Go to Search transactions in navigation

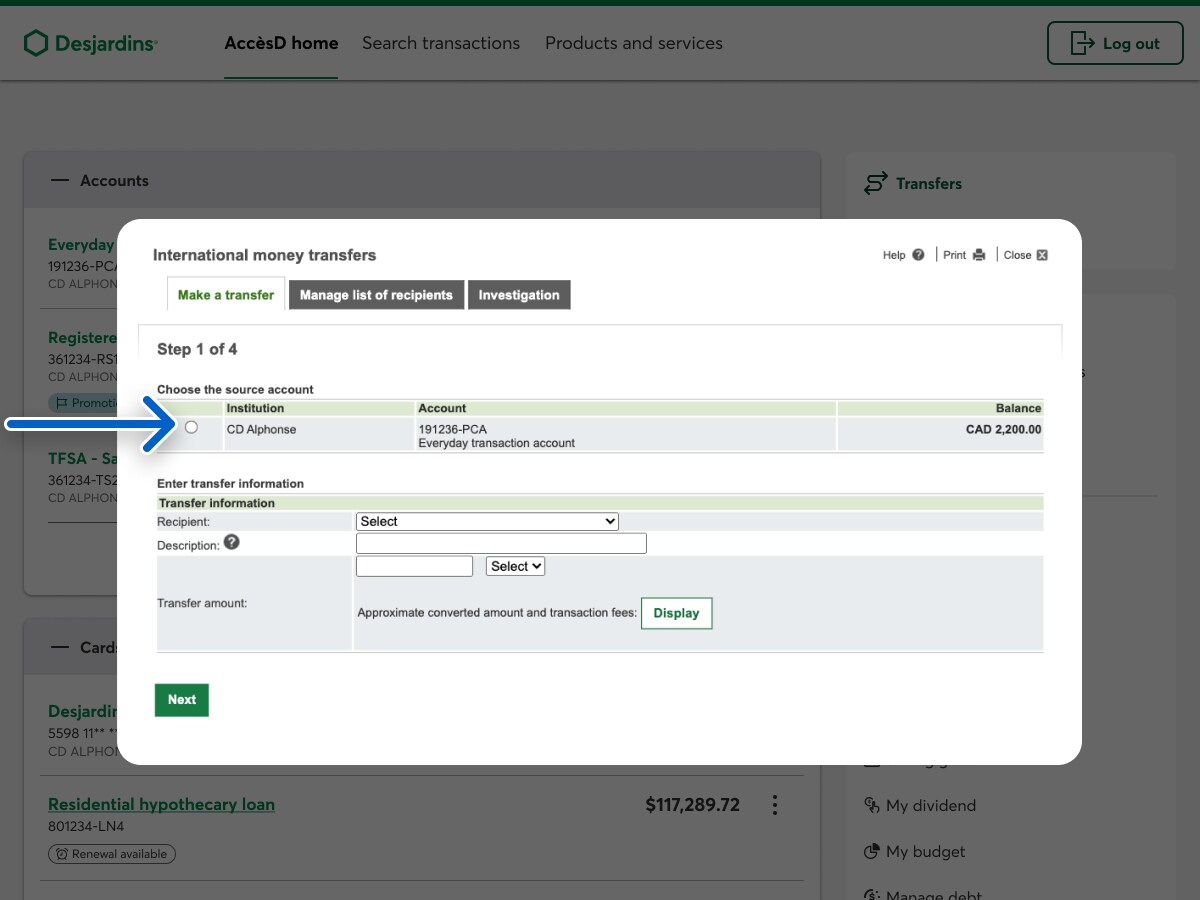tap(441, 43)
